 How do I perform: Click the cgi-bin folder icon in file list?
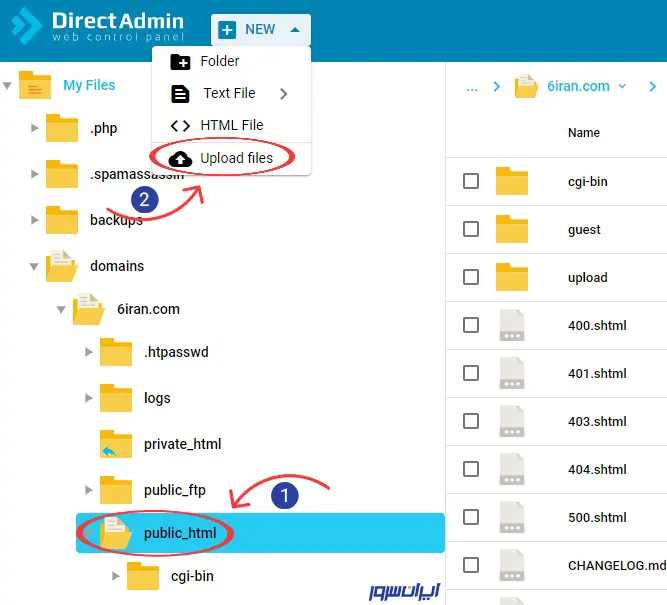(x=512, y=181)
